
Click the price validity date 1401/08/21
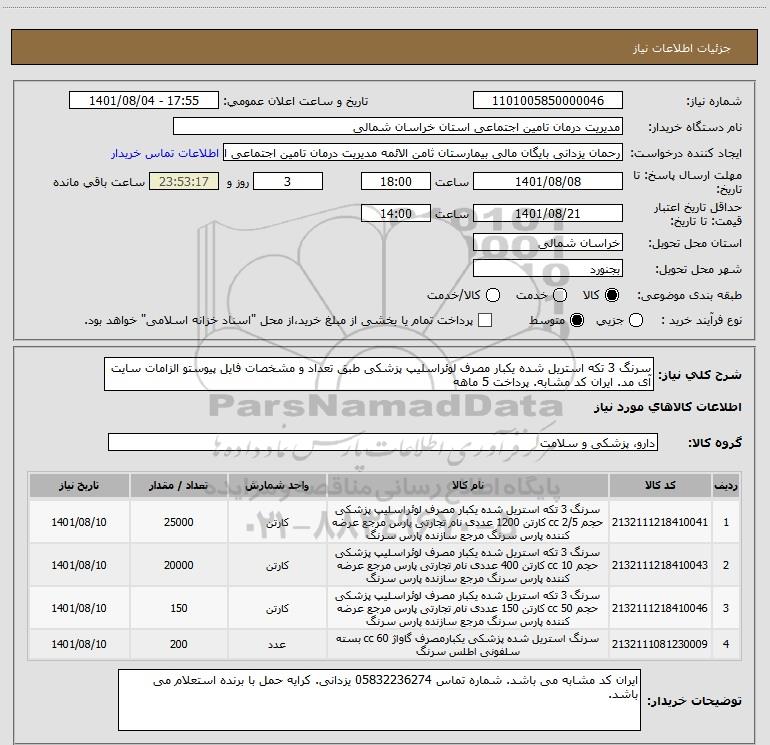tap(548, 213)
